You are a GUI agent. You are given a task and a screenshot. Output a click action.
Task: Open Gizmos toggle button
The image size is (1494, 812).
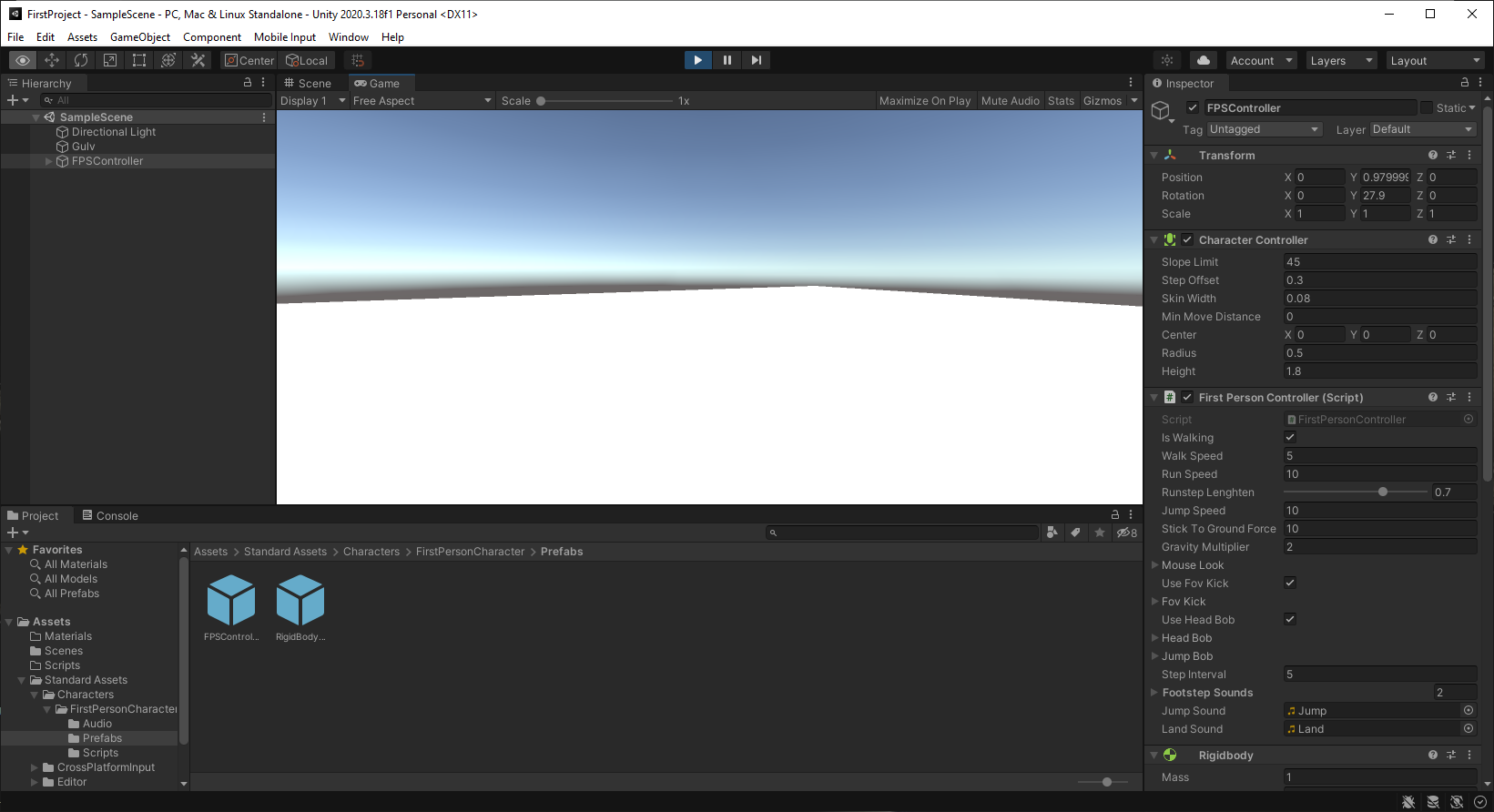click(x=1103, y=101)
